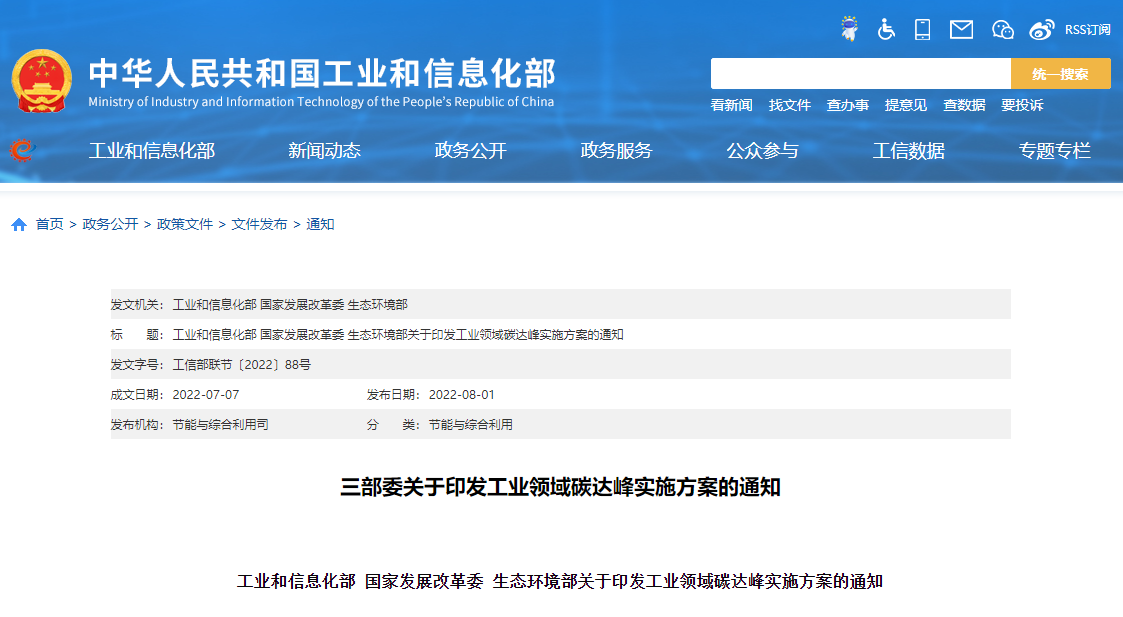Click the 发布日期 value 2022-08-01
This screenshot has width=1123, height=617.
[x=462, y=395]
